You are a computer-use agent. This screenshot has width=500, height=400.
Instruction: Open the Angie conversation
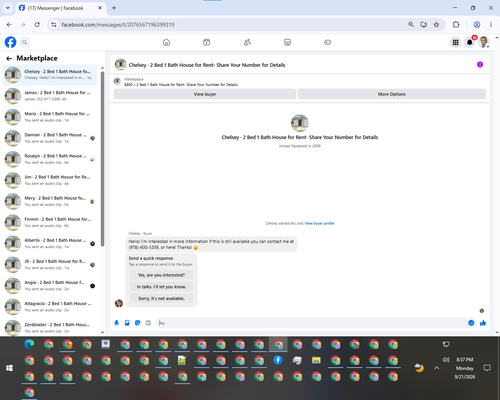click(50, 285)
